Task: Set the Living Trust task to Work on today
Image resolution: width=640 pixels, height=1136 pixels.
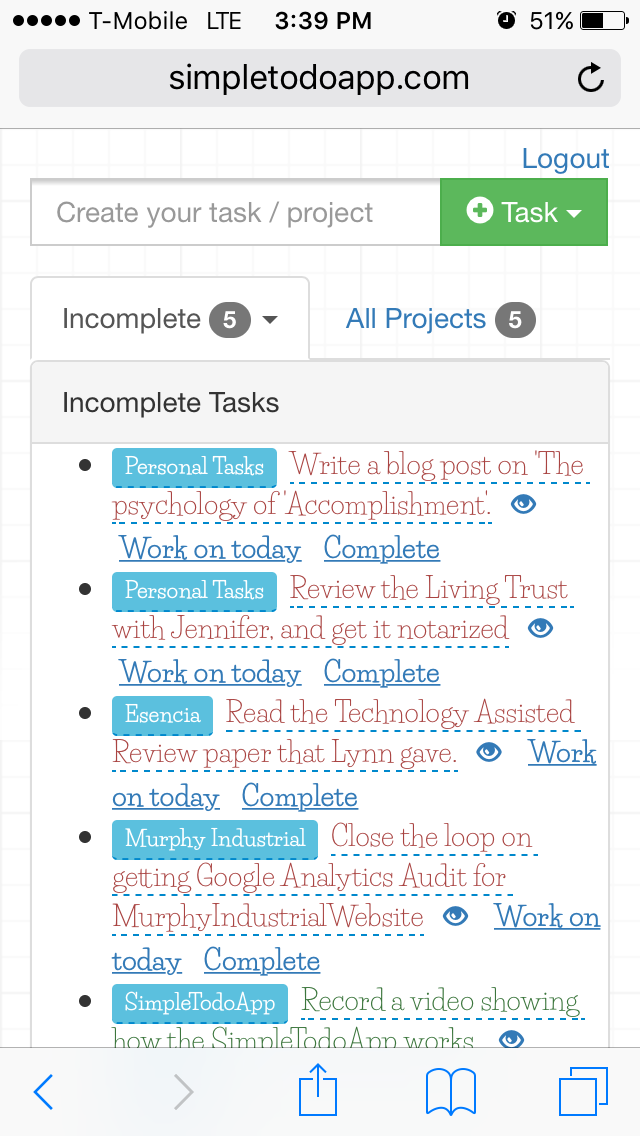Action: pyautogui.click(x=210, y=673)
